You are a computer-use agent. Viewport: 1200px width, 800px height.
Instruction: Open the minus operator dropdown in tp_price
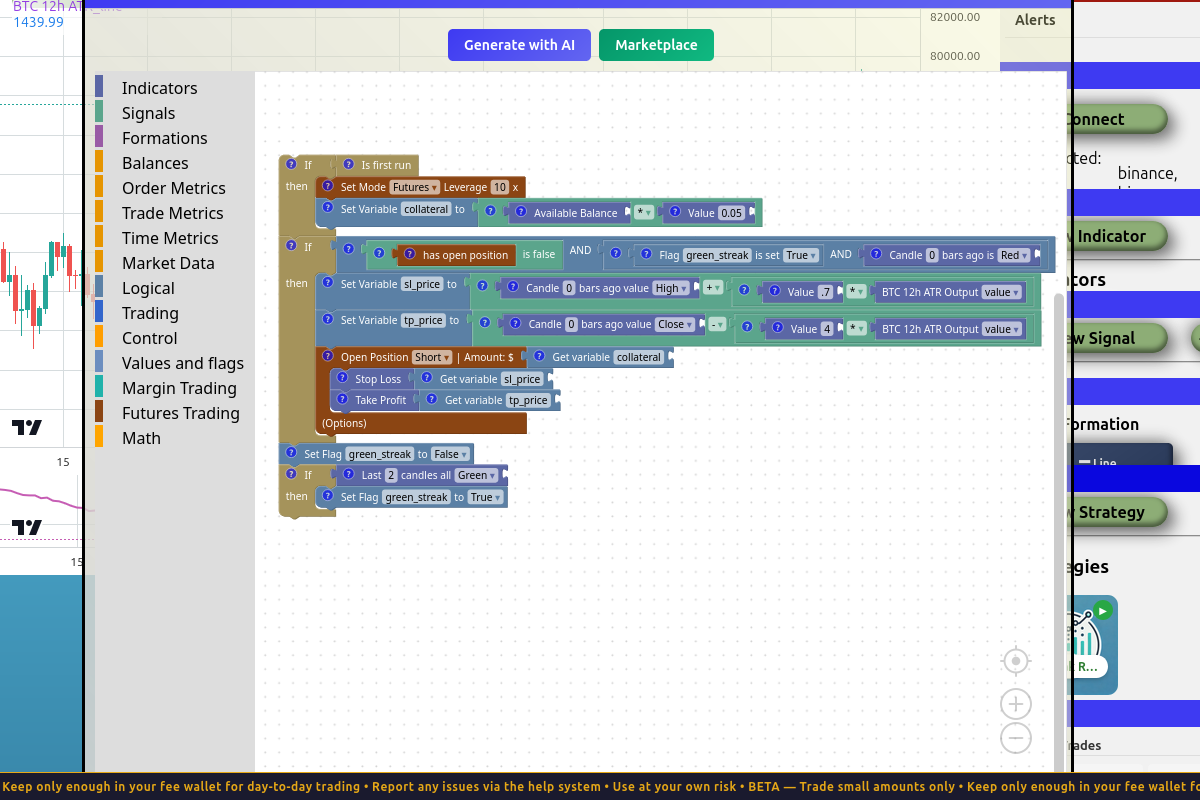[717, 324]
